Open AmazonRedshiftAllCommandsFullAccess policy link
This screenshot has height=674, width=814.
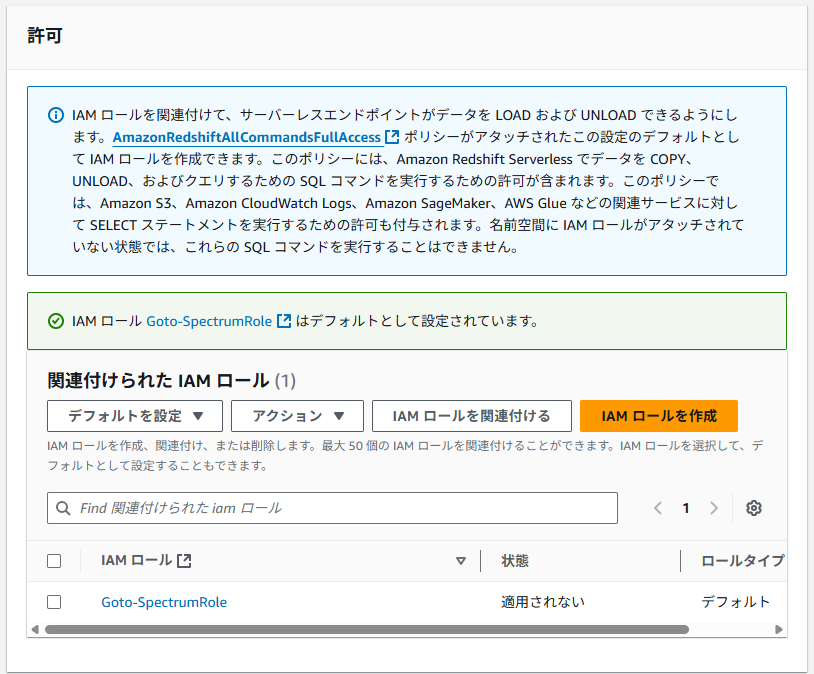[x=247, y=137]
